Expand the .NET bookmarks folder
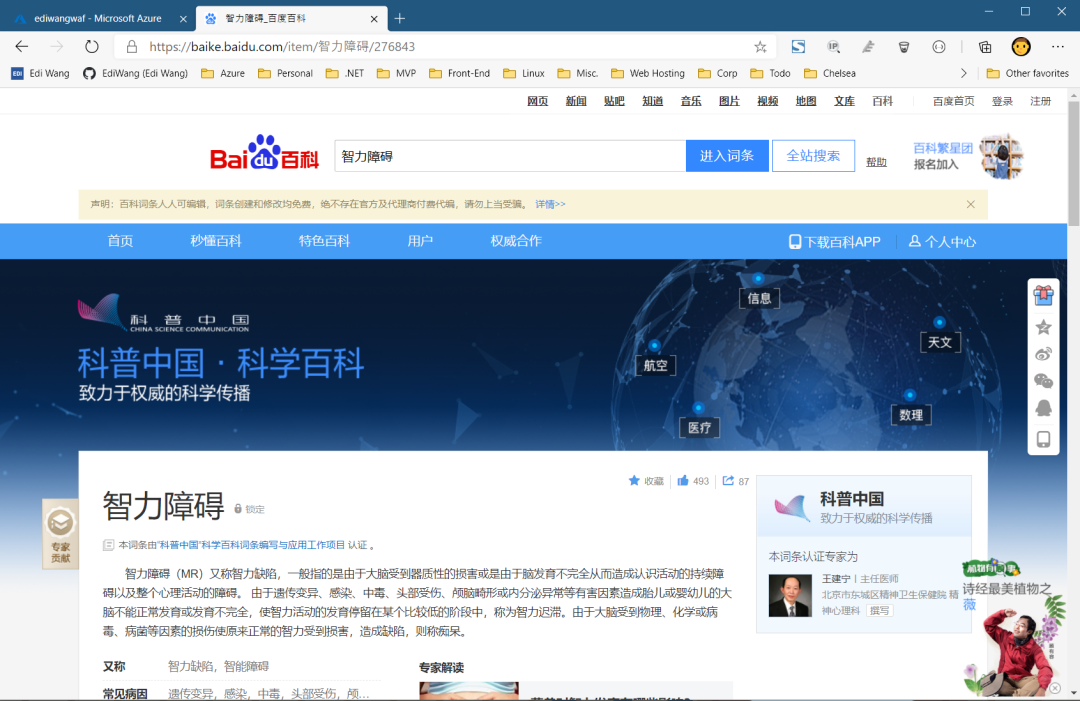 (345, 73)
